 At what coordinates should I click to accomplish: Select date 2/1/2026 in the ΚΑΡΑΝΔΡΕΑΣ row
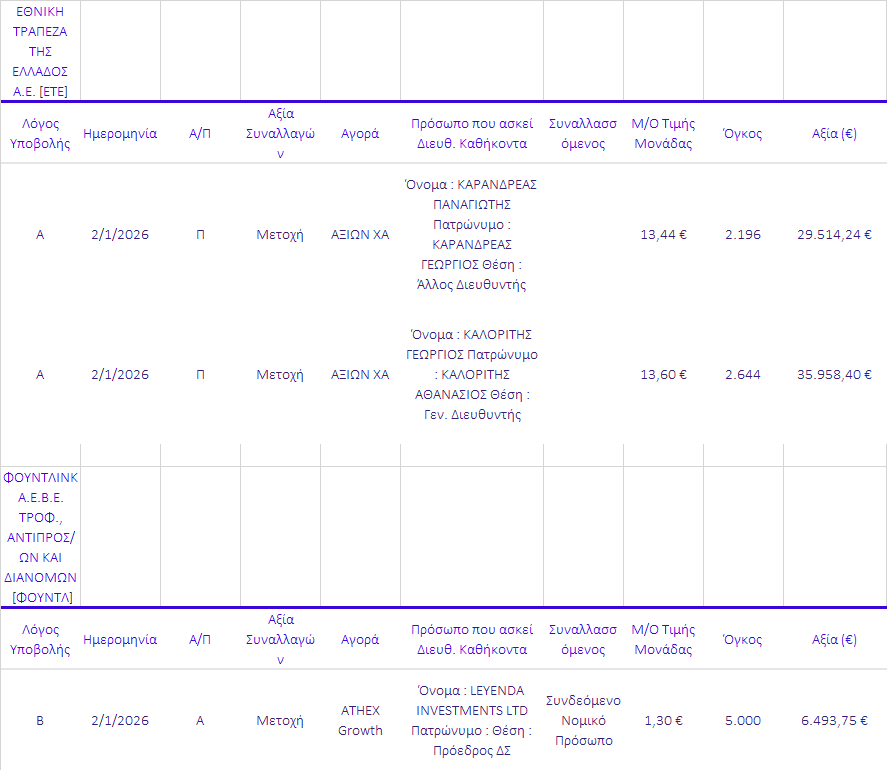(120, 234)
